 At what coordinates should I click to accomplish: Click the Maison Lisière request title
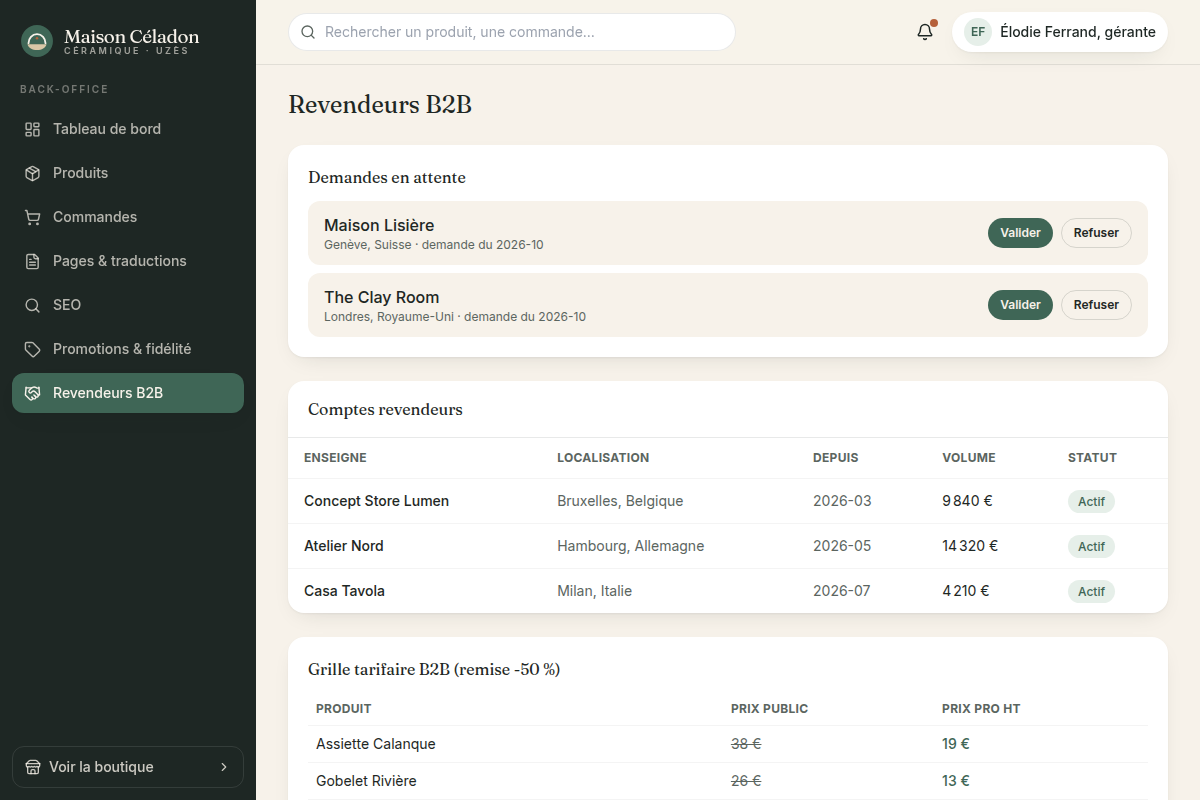coord(379,225)
